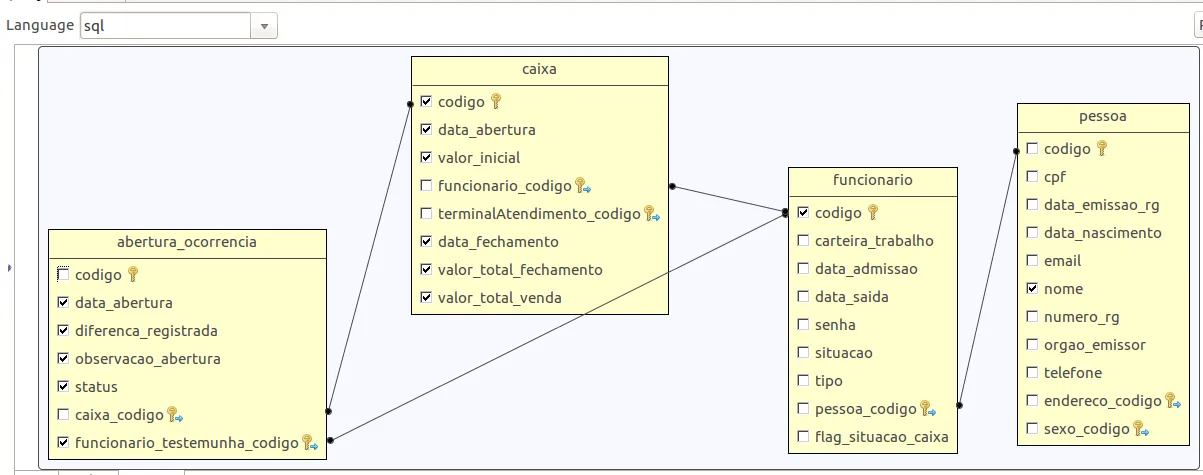Click the foreign key icon next to terminalAtendimento_codigo
Image resolution: width=1203 pixels, height=475 pixels.
[x=651, y=214]
